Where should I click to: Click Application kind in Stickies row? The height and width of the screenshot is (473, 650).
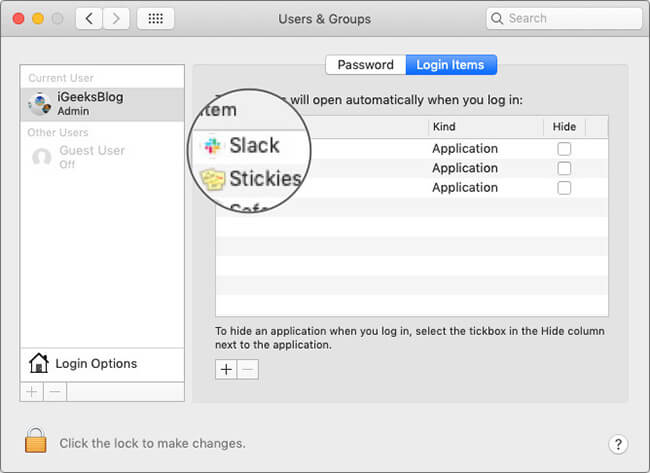tap(465, 168)
